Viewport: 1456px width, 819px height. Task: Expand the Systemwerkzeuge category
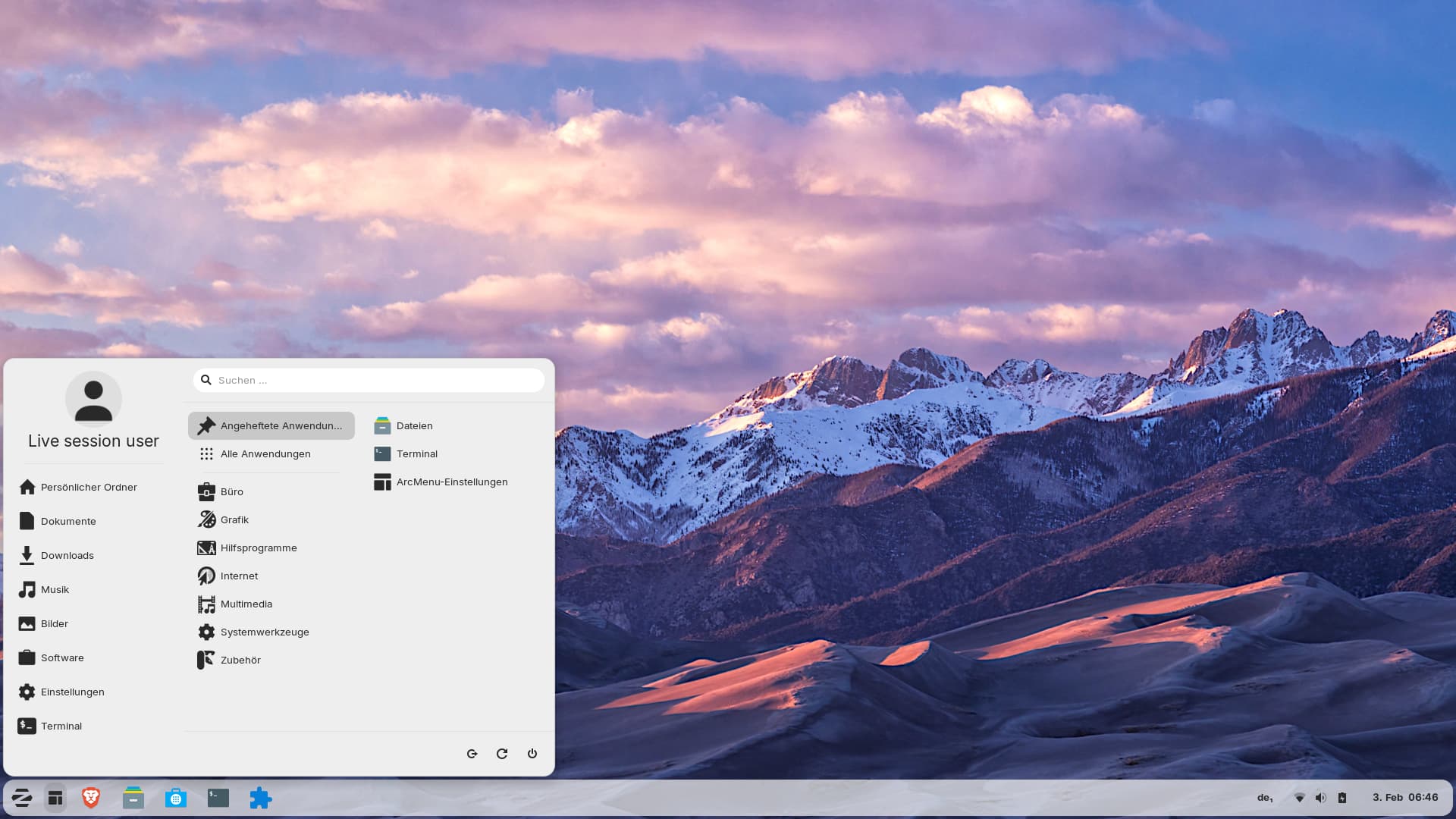click(264, 632)
